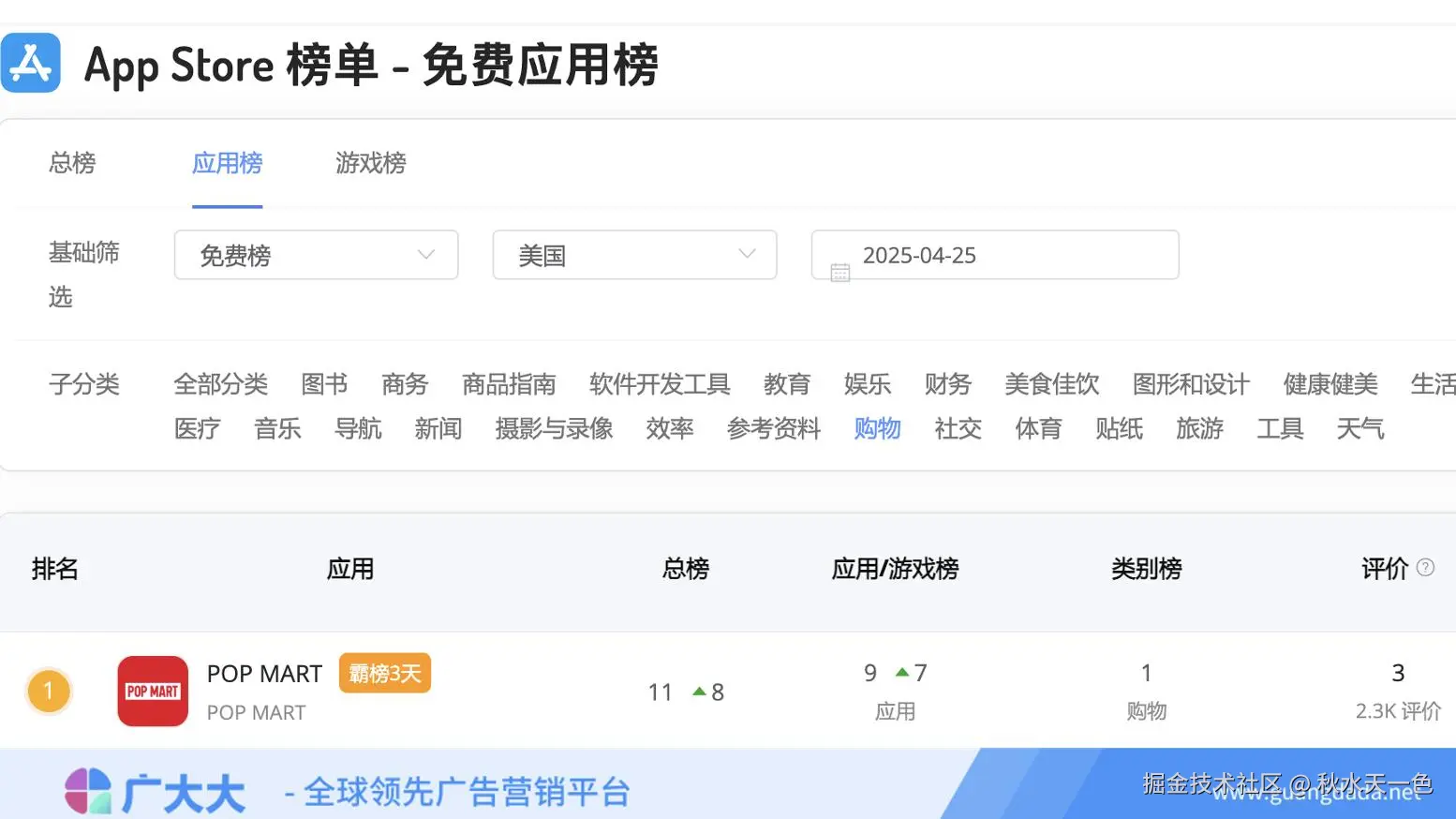
Task: Click the overall rank value 11
Action: click(660, 692)
